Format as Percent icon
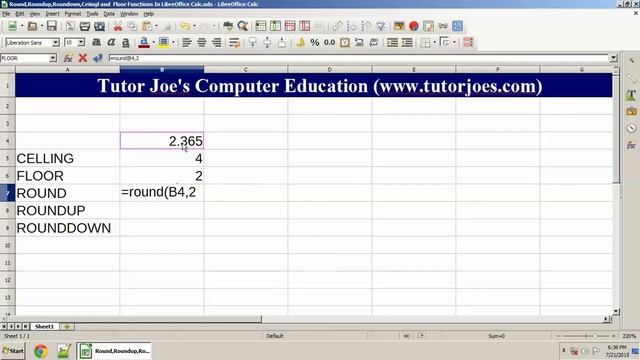This screenshot has width=640, height=360. click(x=315, y=42)
